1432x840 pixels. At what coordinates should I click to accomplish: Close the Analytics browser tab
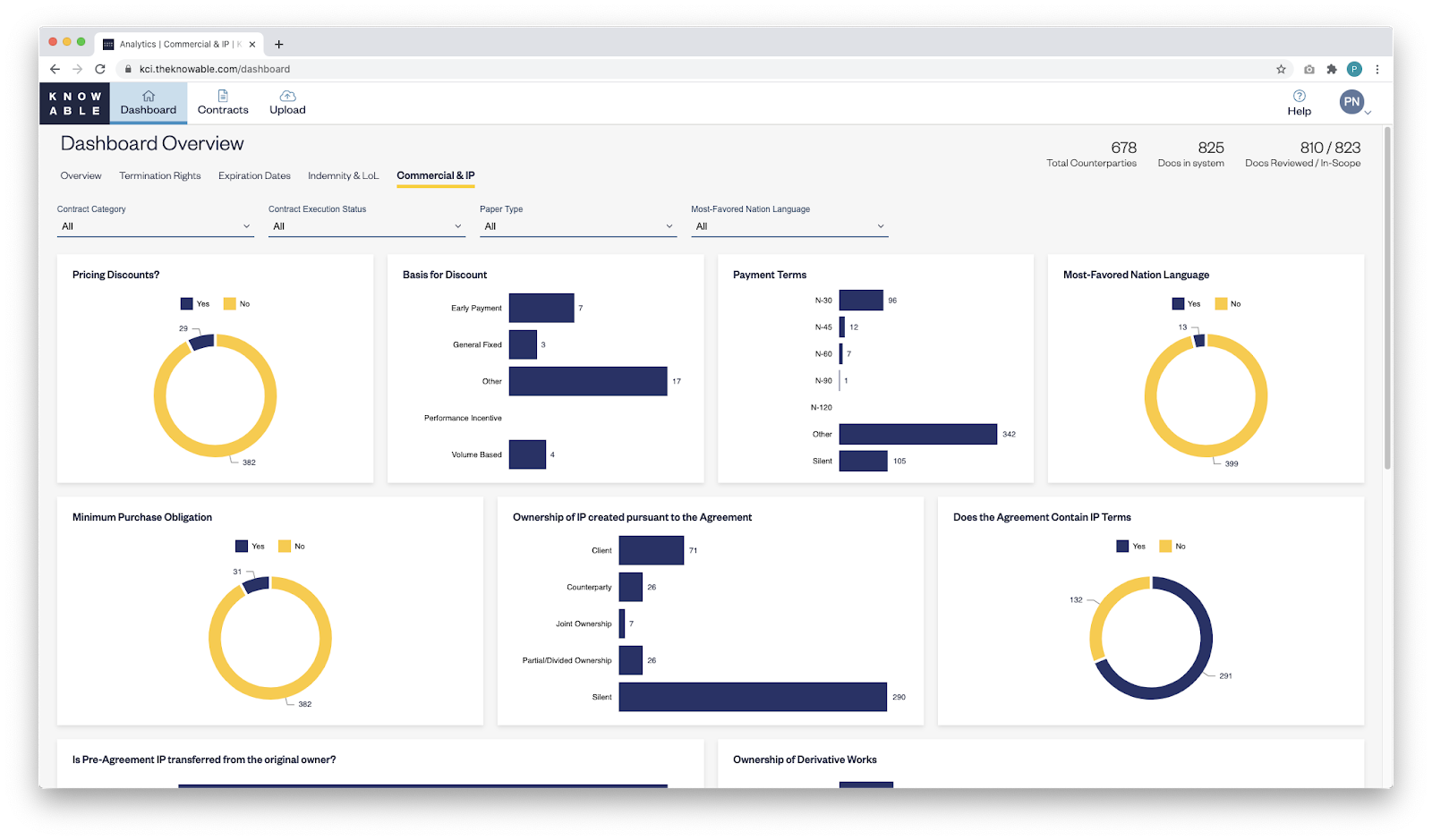coord(252,44)
